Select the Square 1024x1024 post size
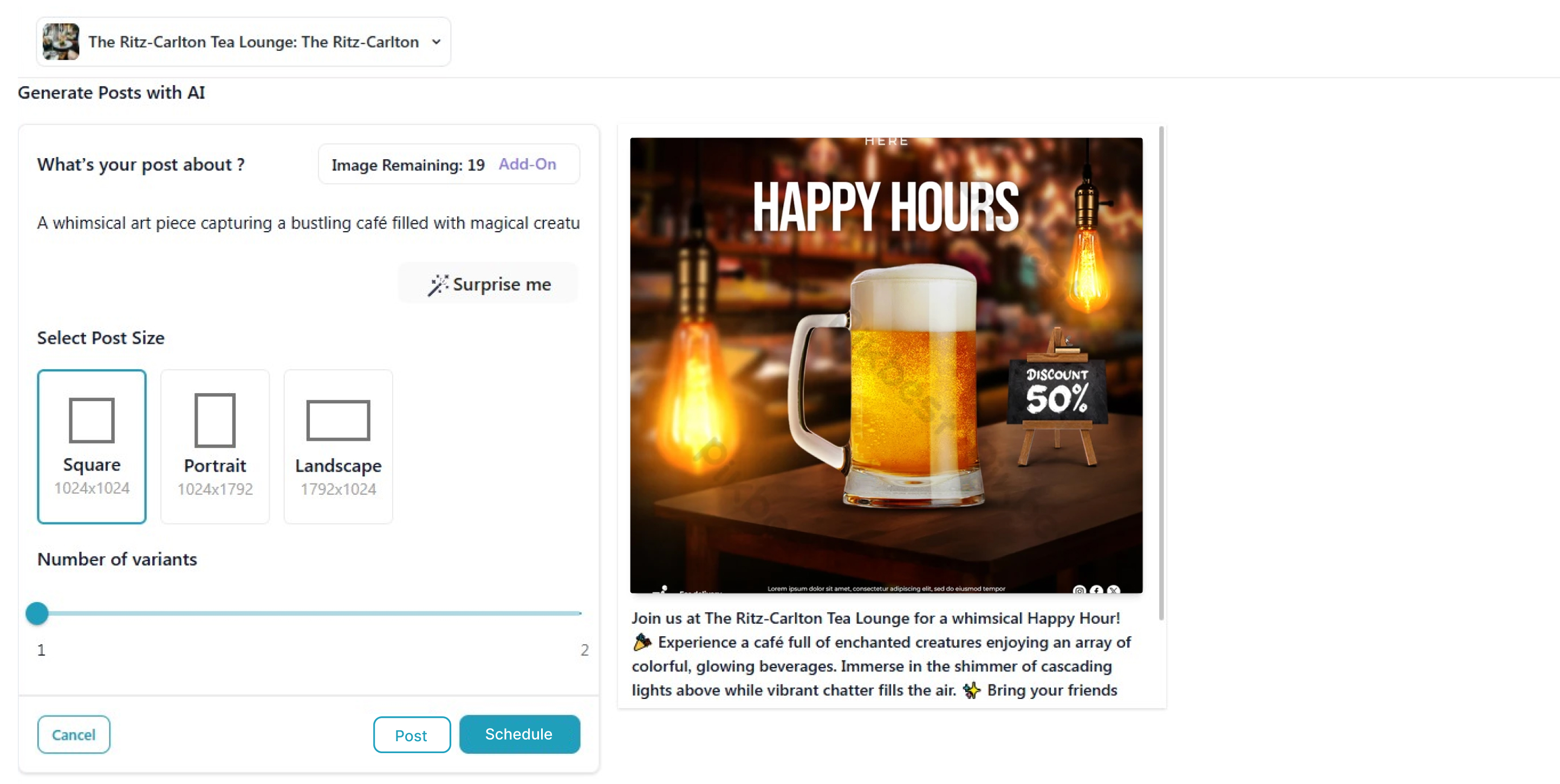The image size is (1560, 784). tap(92, 447)
